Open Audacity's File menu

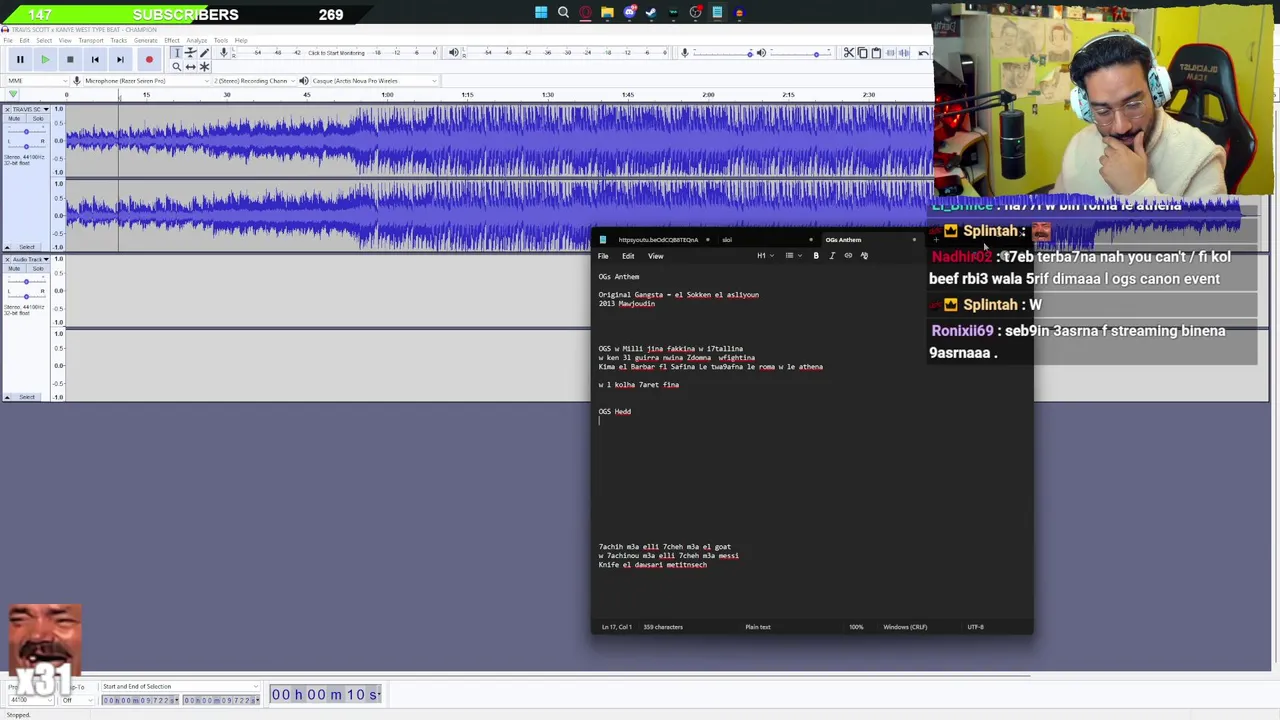pos(8,41)
